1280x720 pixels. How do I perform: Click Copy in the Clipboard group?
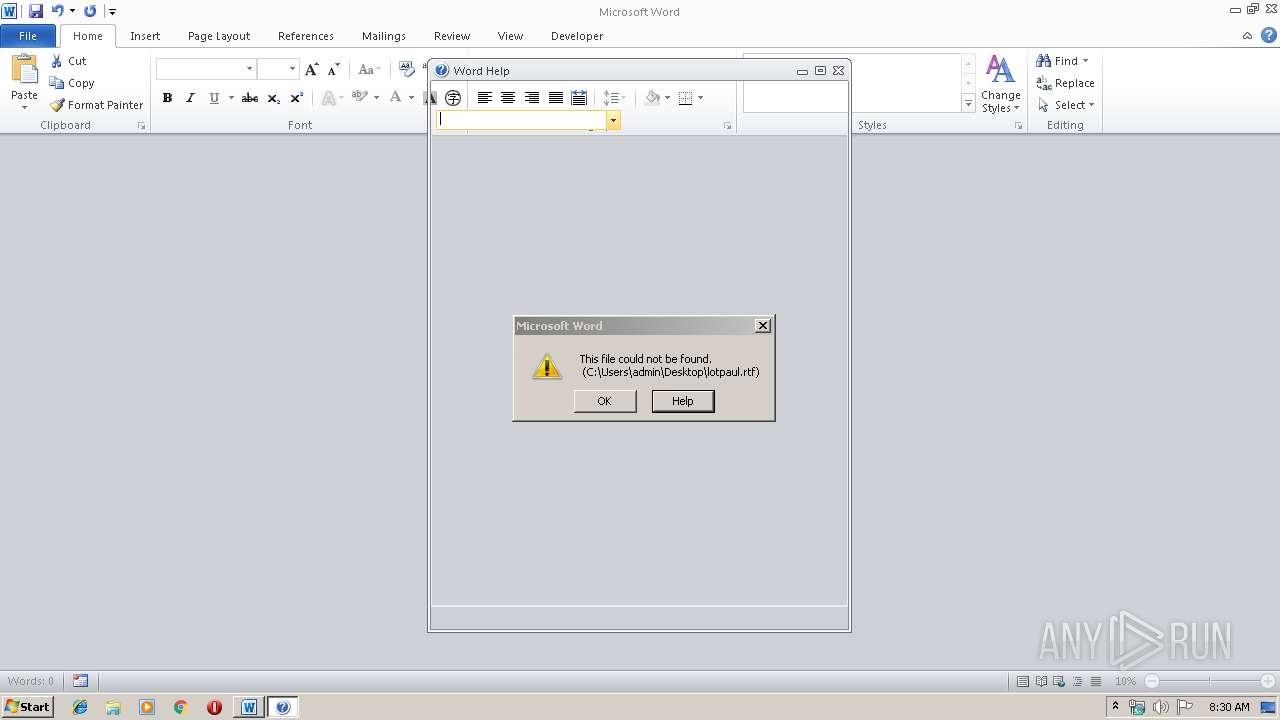point(72,83)
